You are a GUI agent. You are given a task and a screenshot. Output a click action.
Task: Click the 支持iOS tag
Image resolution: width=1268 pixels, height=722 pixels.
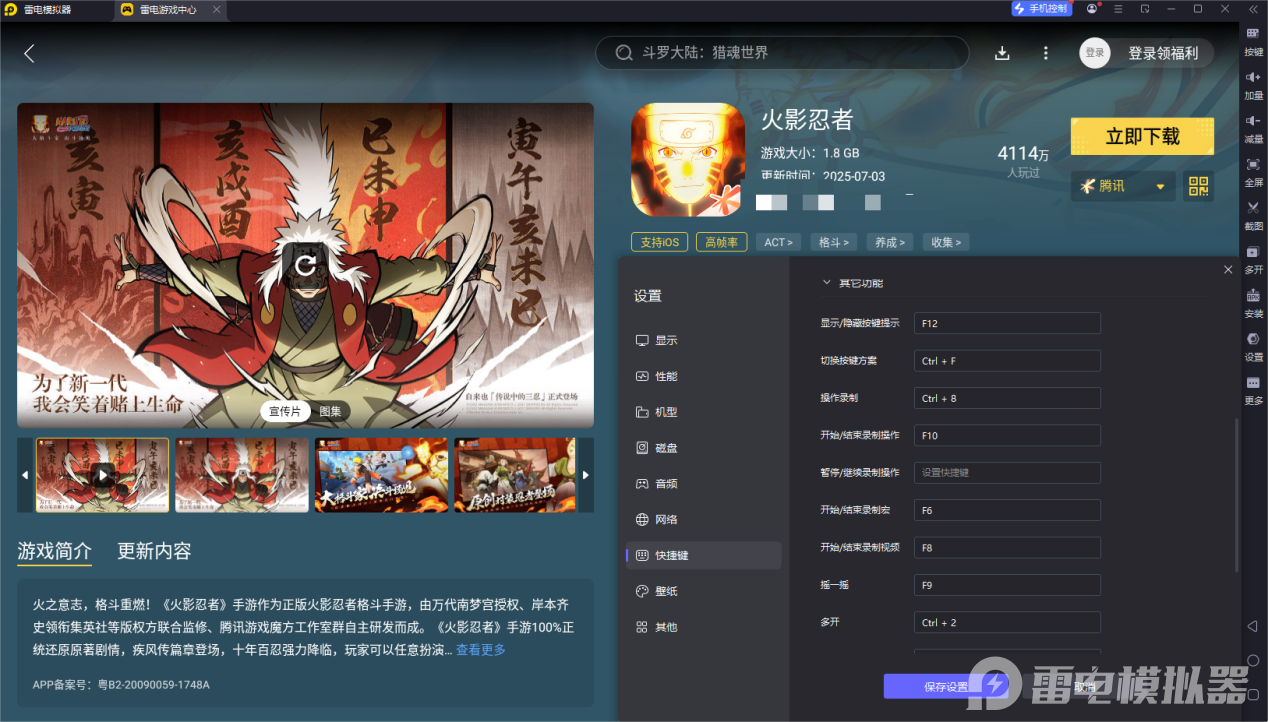point(659,242)
